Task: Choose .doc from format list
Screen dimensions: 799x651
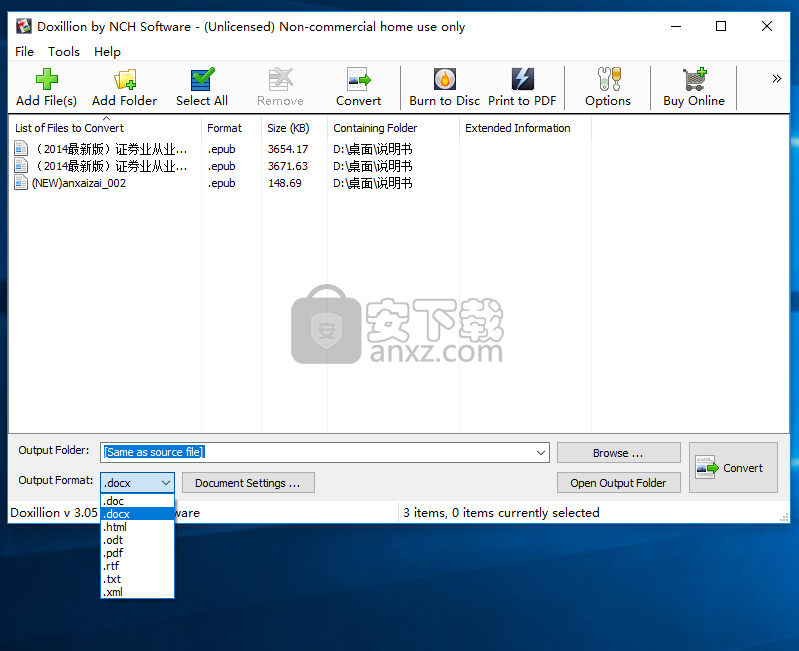Action: pyautogui.click(x=138, y=501)
